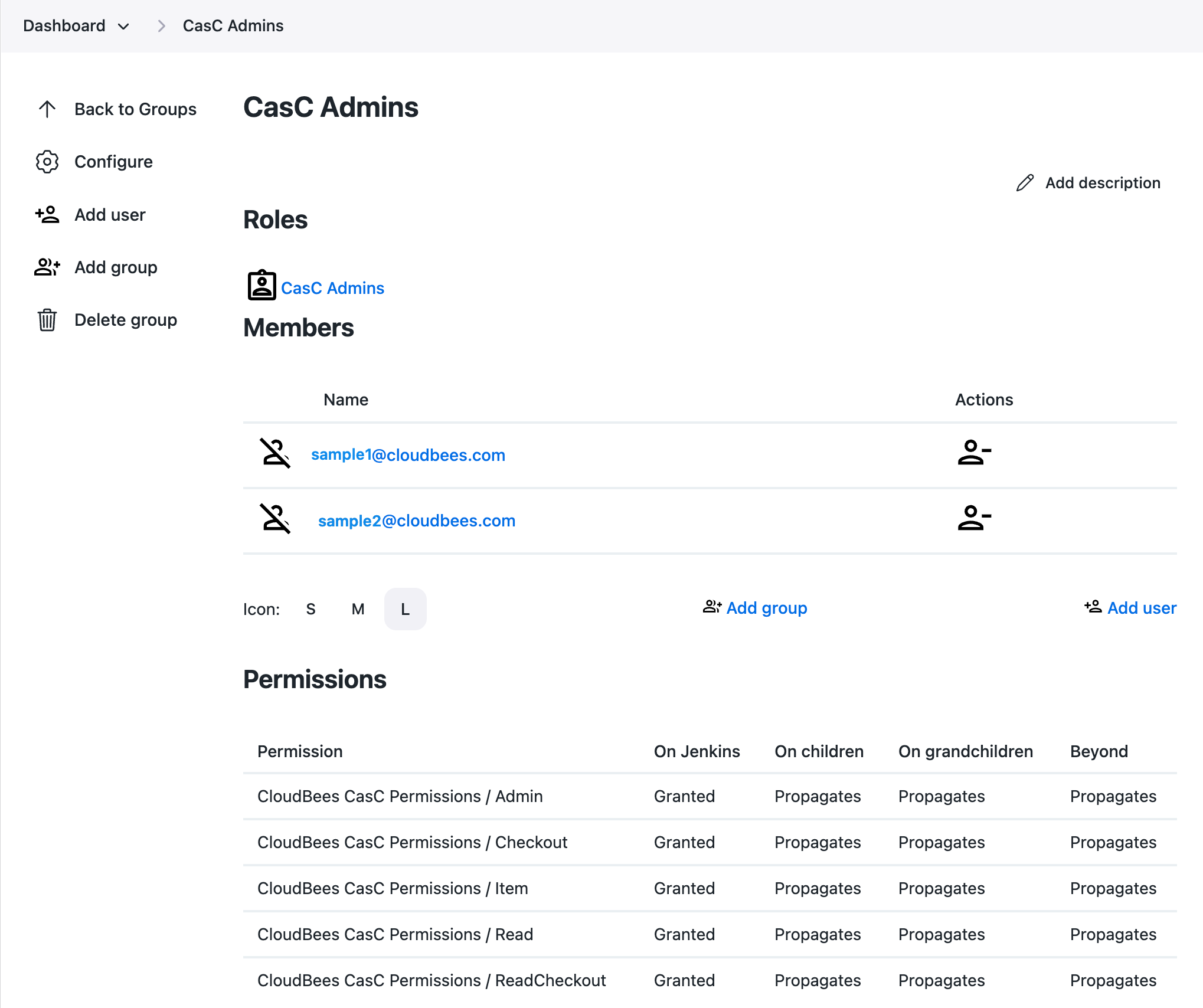Remove member sample2@cloudbees.com from group

pyautogui.click(x=974, y=519)
